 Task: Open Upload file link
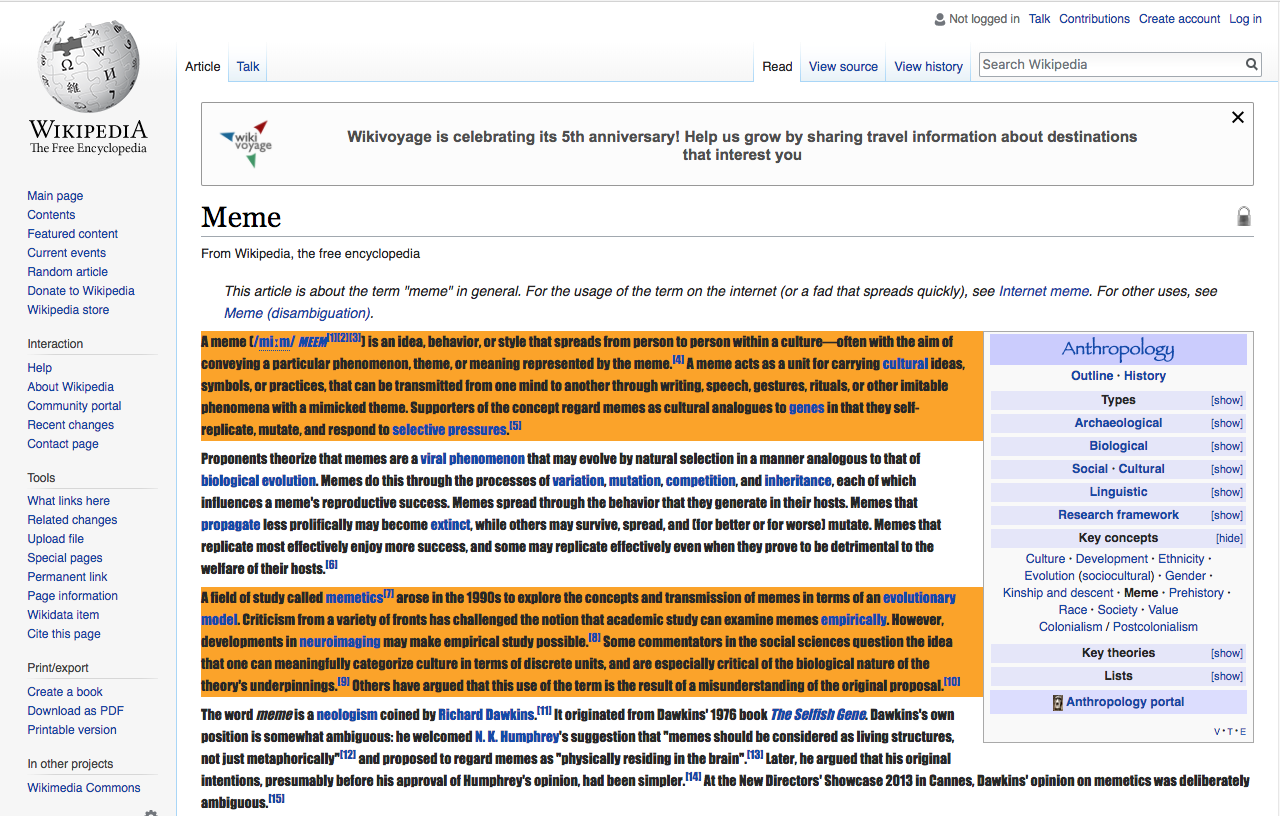[x=56, y=539]
